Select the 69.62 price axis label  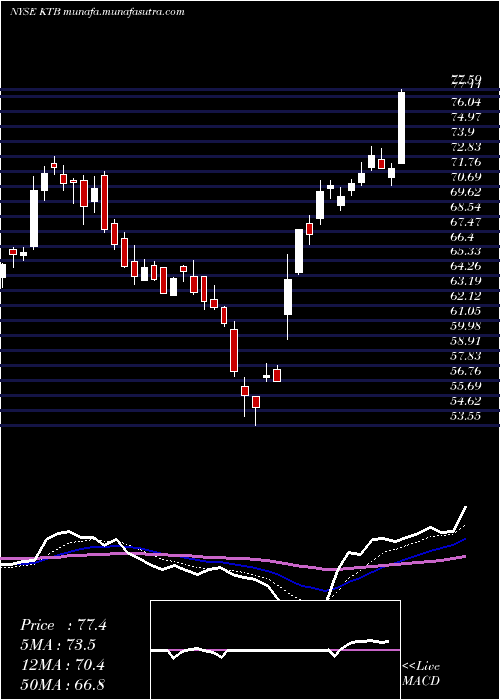[x=466, y=192]
